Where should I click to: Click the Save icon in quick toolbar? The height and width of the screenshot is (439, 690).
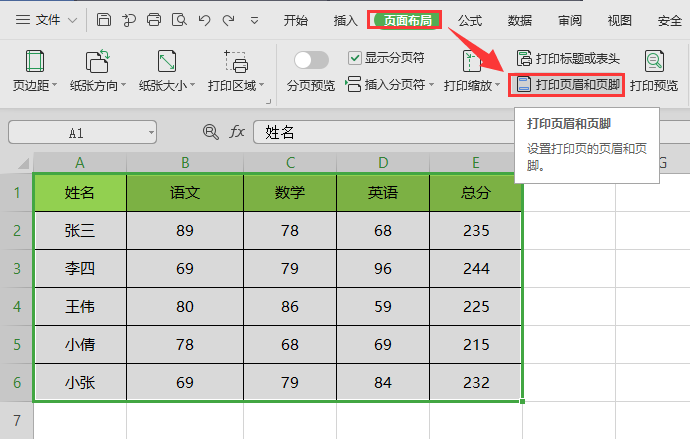[x=104, y=20]
